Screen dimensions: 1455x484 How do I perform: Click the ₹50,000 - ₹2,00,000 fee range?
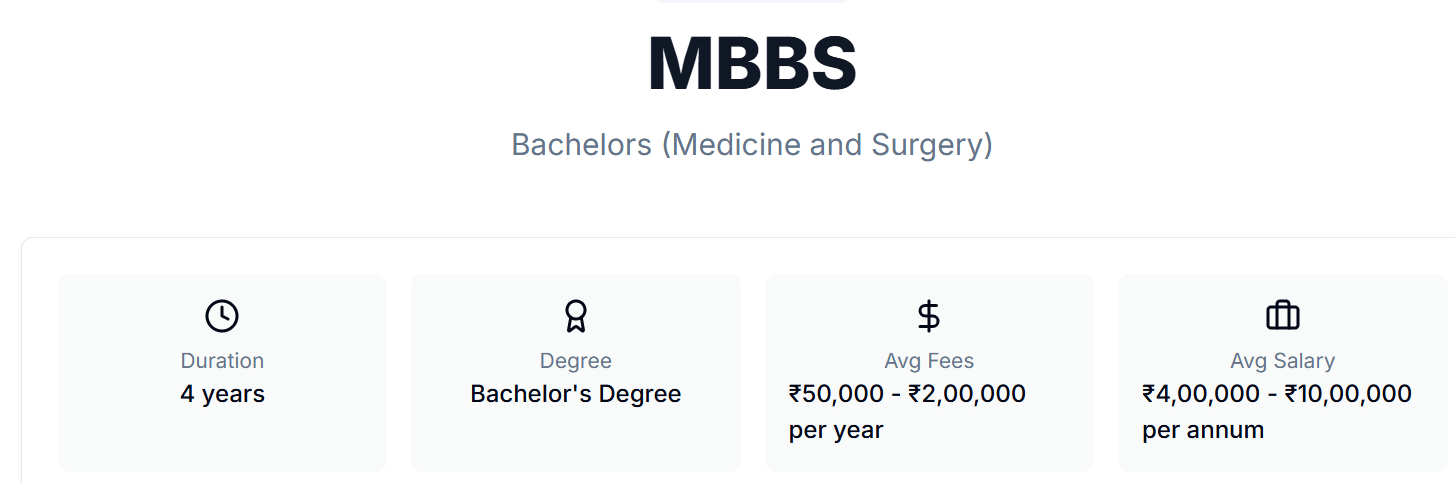tap(907, 394)
